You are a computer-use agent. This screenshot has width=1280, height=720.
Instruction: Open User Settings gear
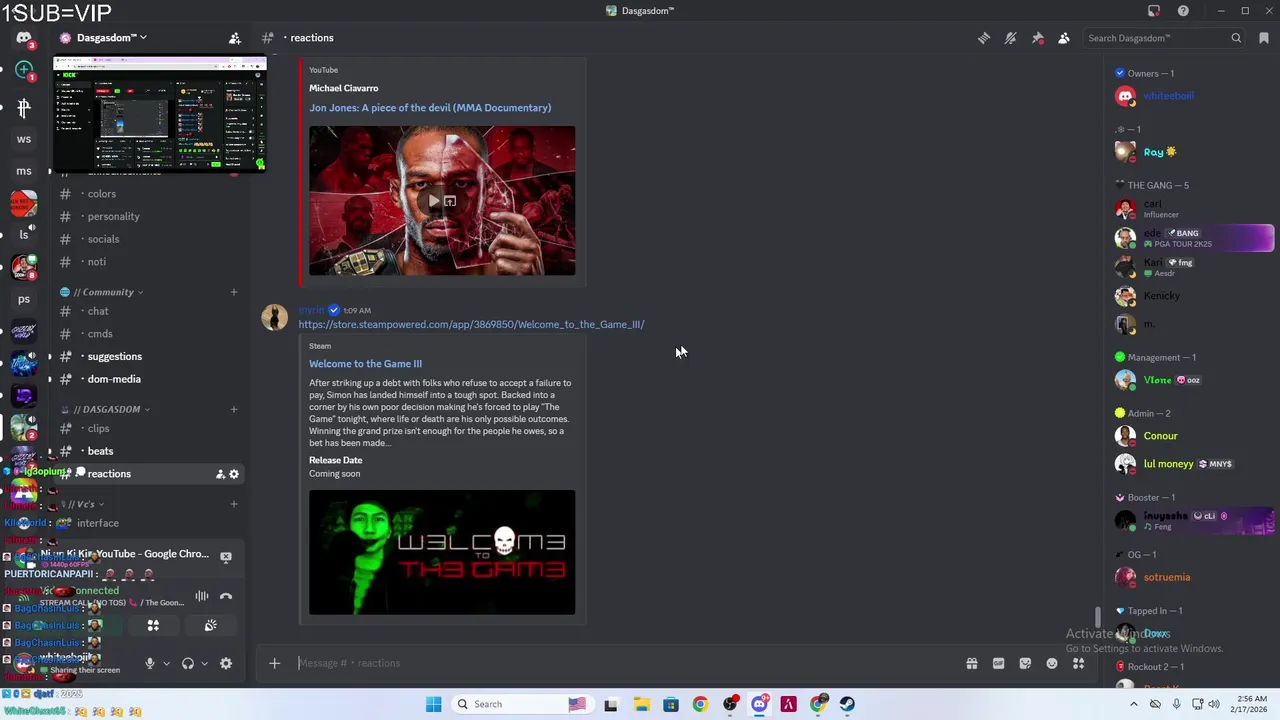[226, 663]
